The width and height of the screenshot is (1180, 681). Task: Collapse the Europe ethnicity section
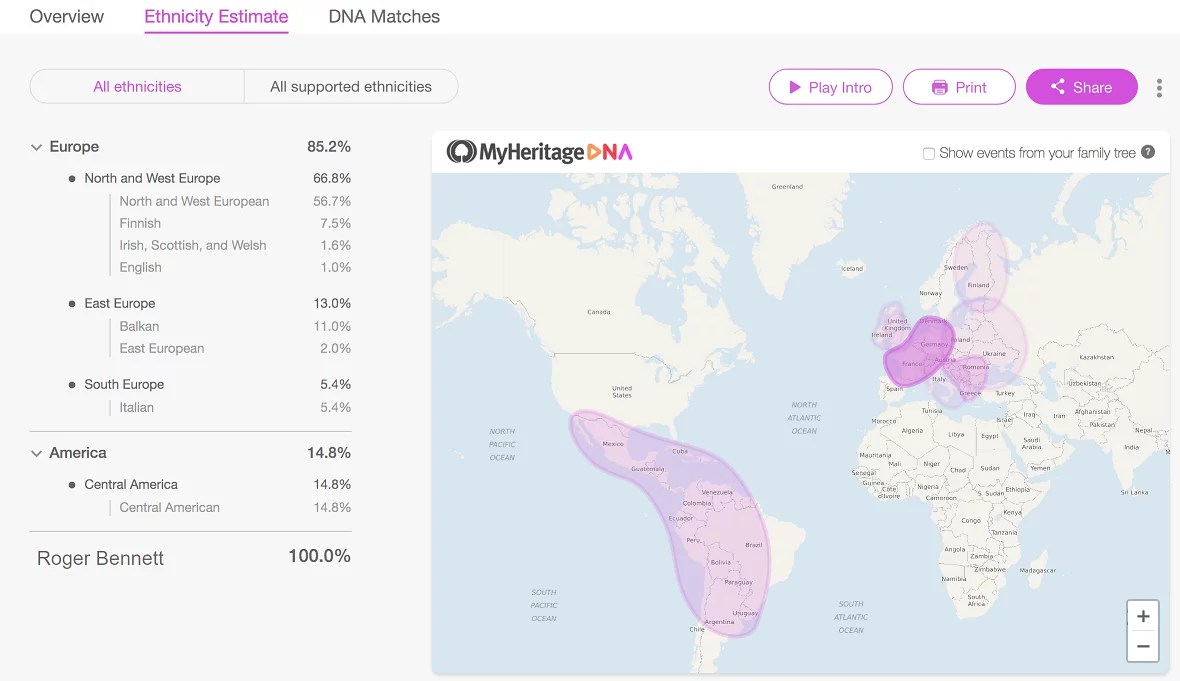(36, 146)
